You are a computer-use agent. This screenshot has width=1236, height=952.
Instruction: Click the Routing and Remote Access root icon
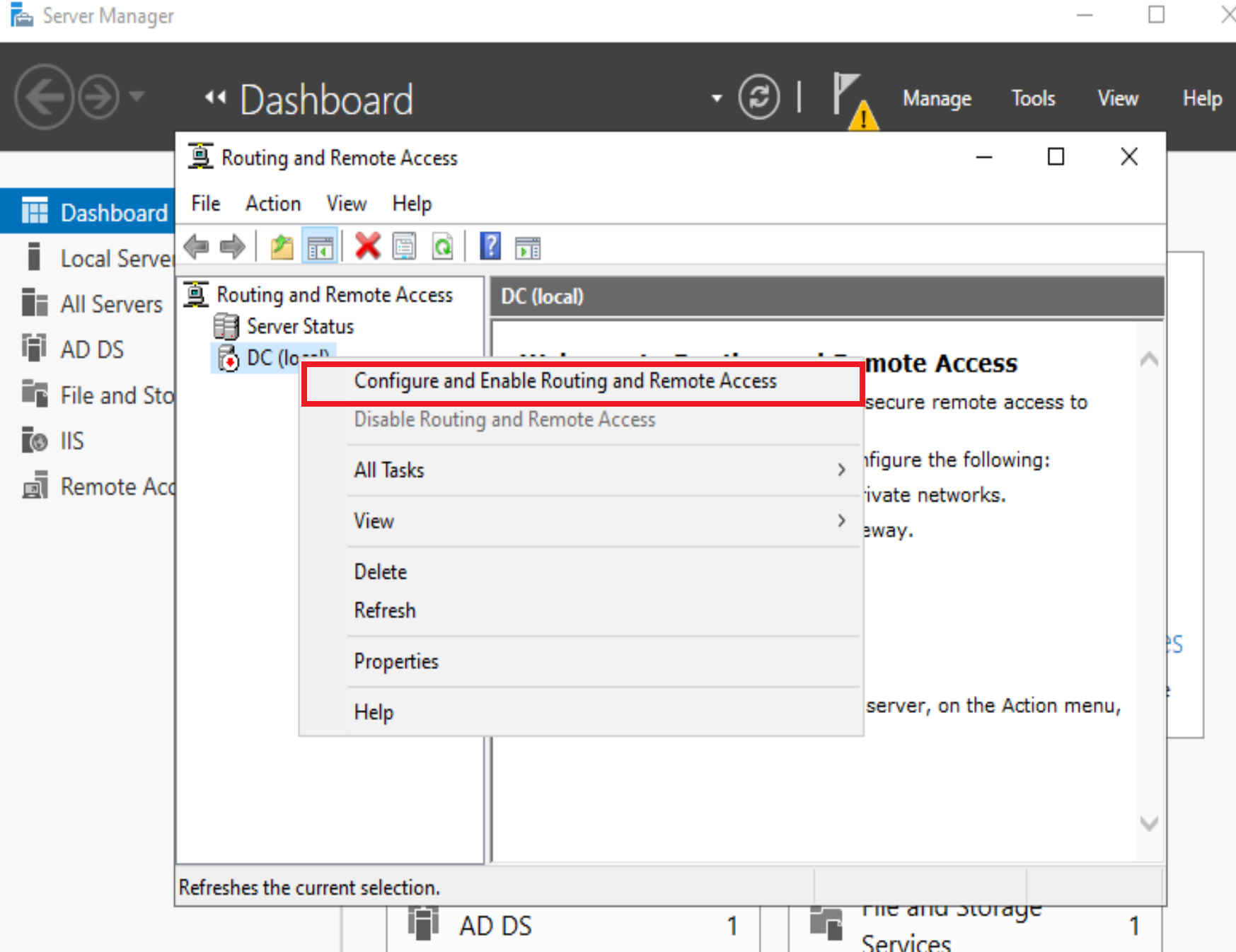click(196, 294)
